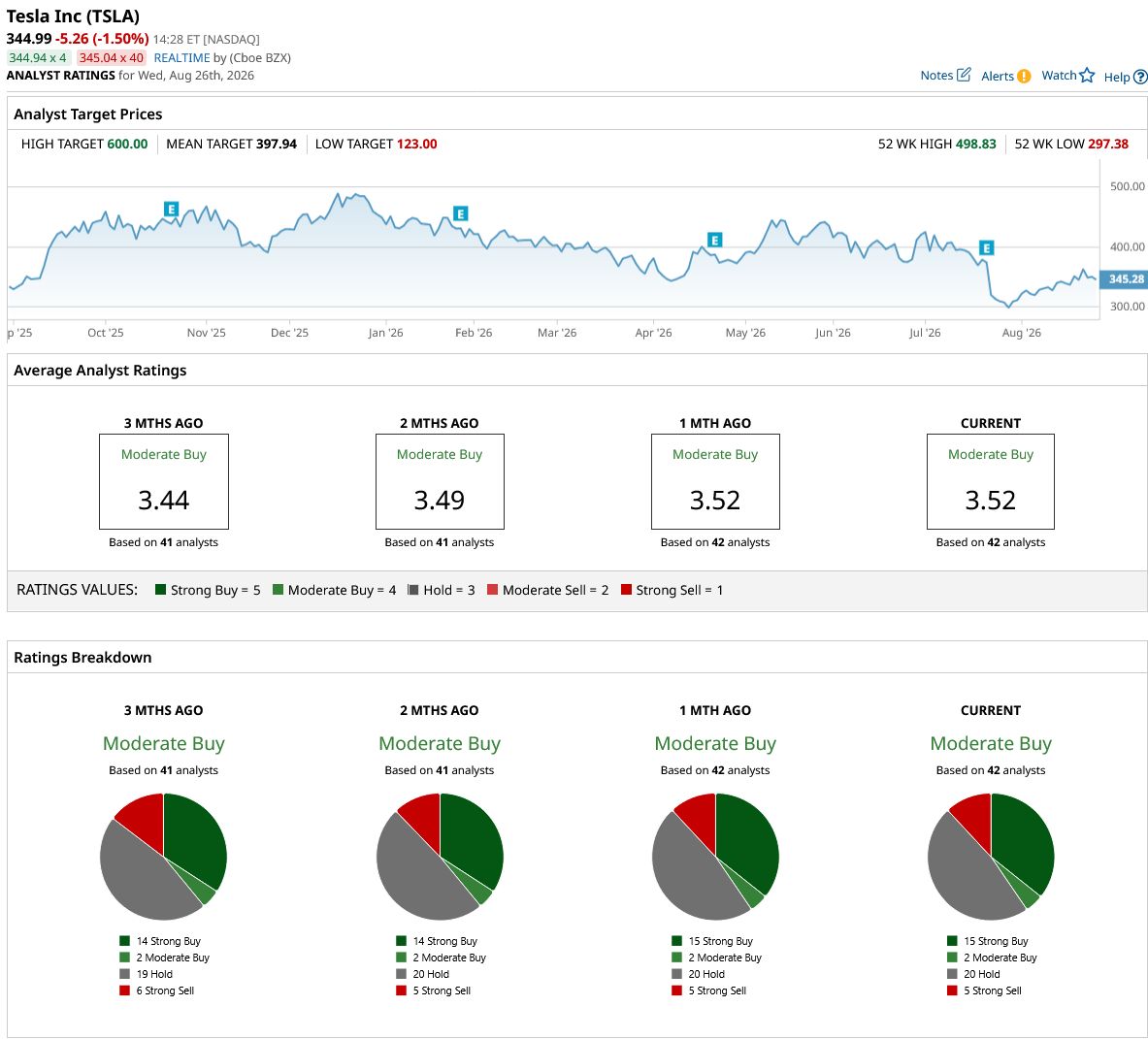Click the earnings E marker near Aug '26
Image resolution: width=1148 pixels, height=1039 pixels.
pos(986,248)
